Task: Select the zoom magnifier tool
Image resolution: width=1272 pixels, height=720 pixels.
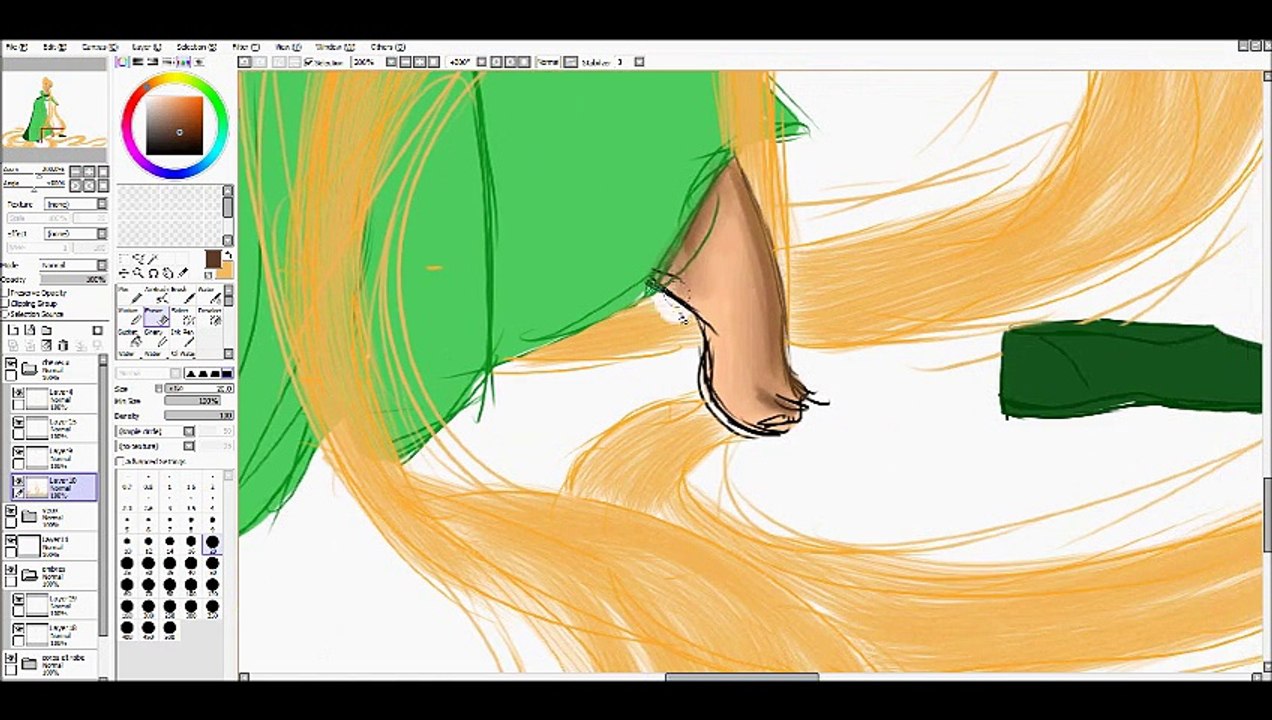Action: tap(138, 273)
